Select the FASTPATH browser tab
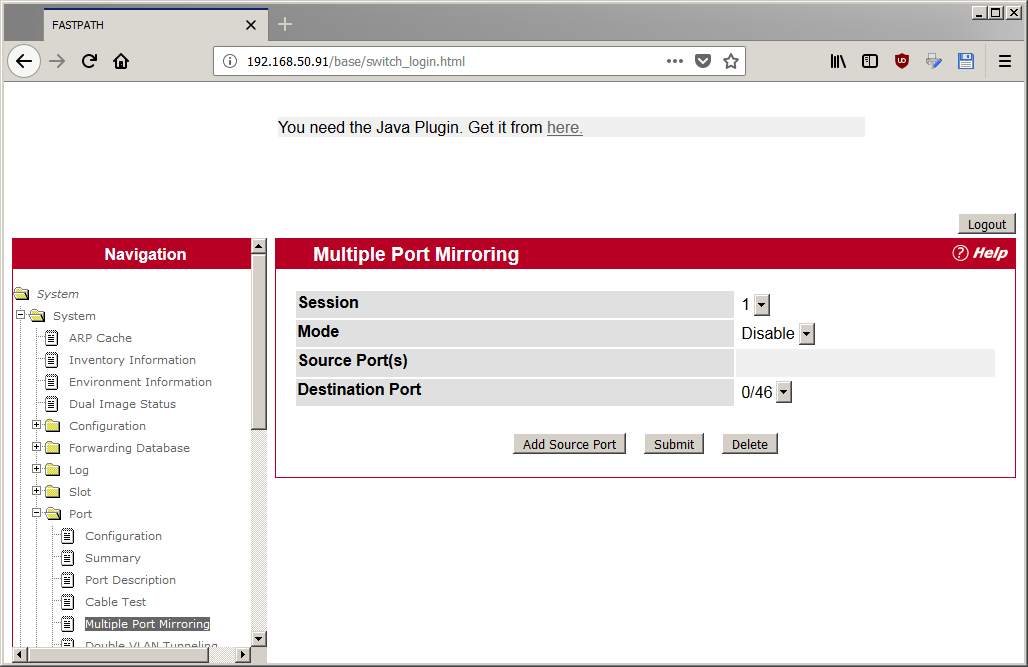The image size is (1028, 667). 156,25
